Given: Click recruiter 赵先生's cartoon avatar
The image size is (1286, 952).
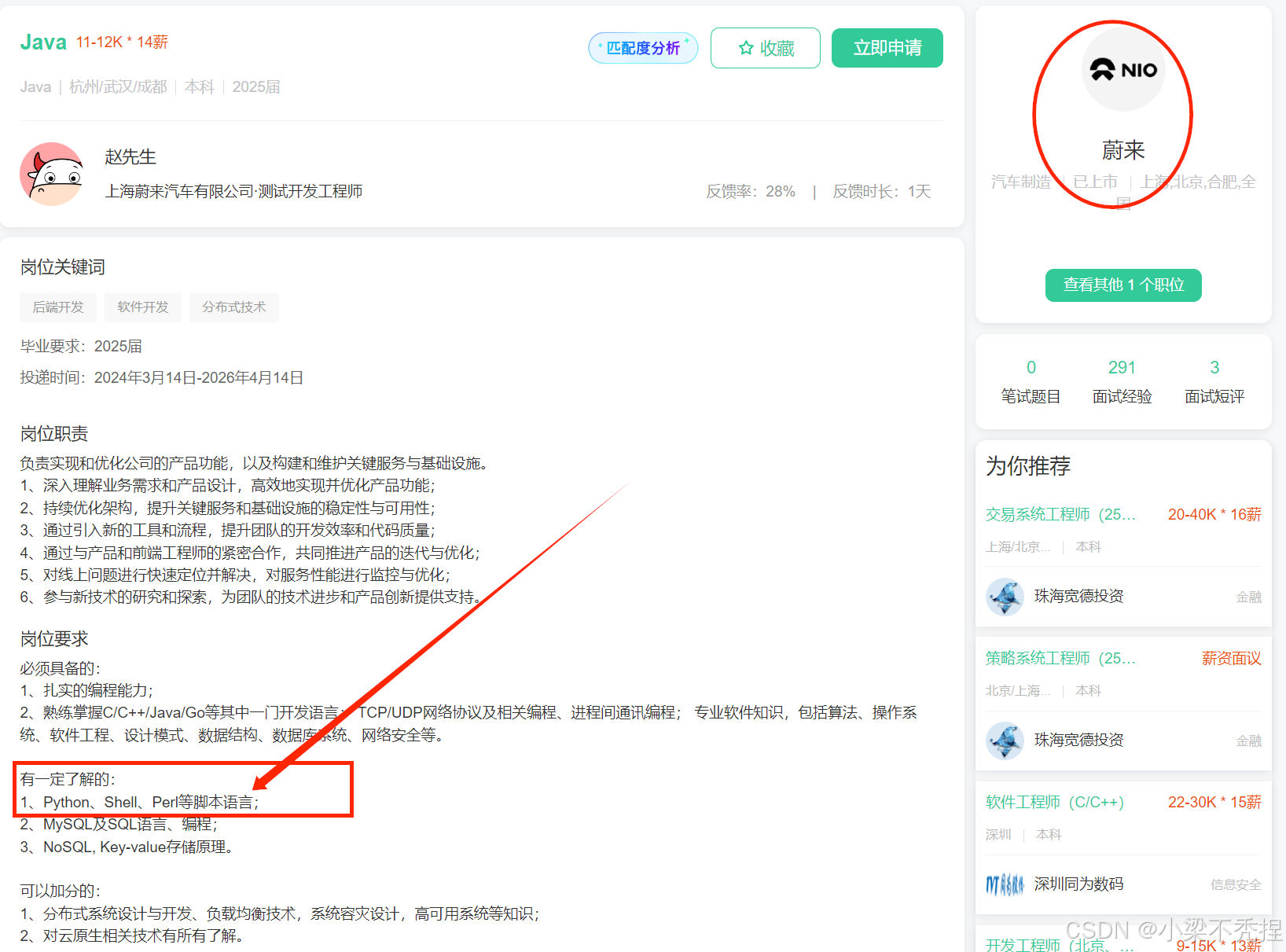Looking at the screenshot, I should click(x=53, y=175).
